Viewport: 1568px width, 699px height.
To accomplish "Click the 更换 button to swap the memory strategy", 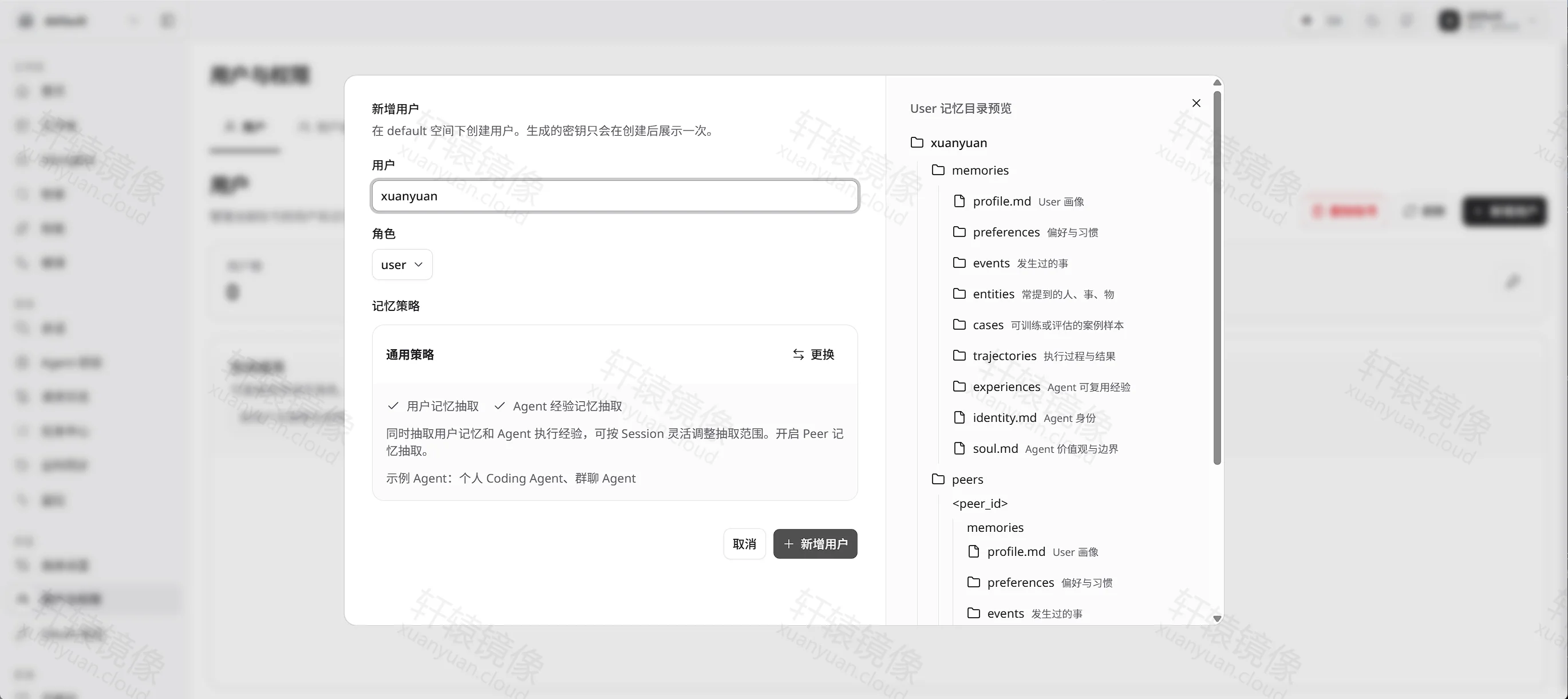I will [x=813, y=354].
